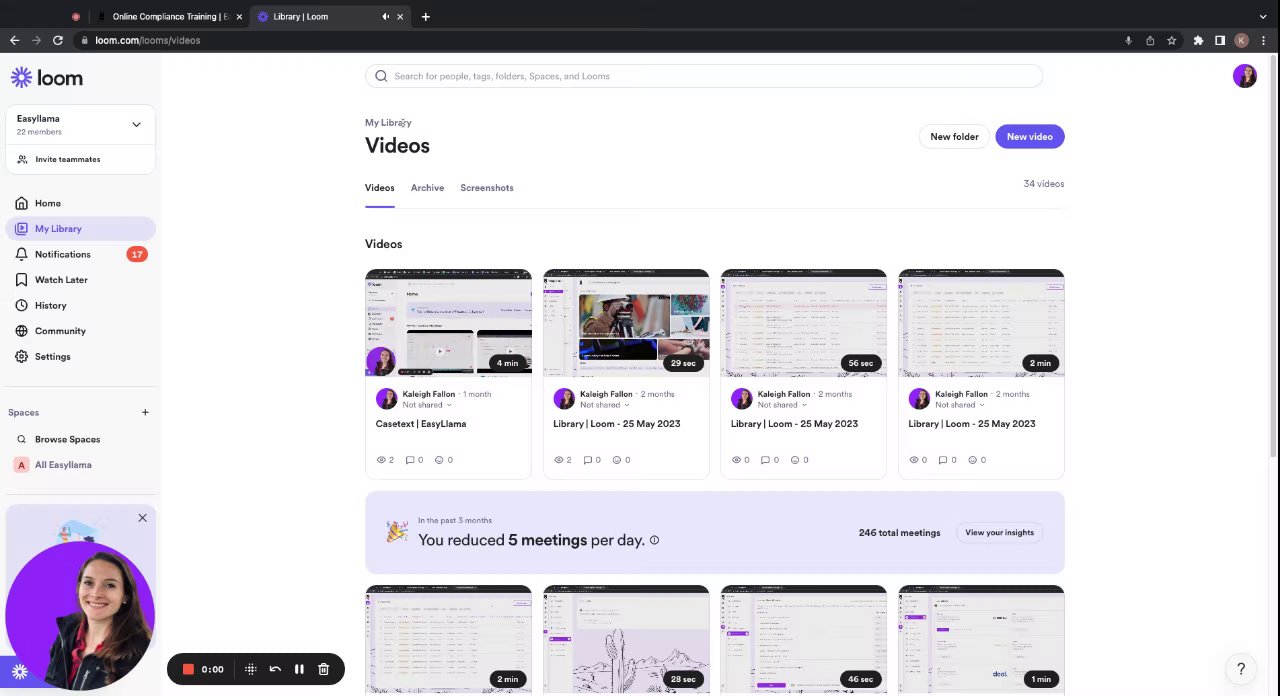The image size is (1280, 696).
Task: Toggle Chrome side panel
Action: (x=1220, y=40)
